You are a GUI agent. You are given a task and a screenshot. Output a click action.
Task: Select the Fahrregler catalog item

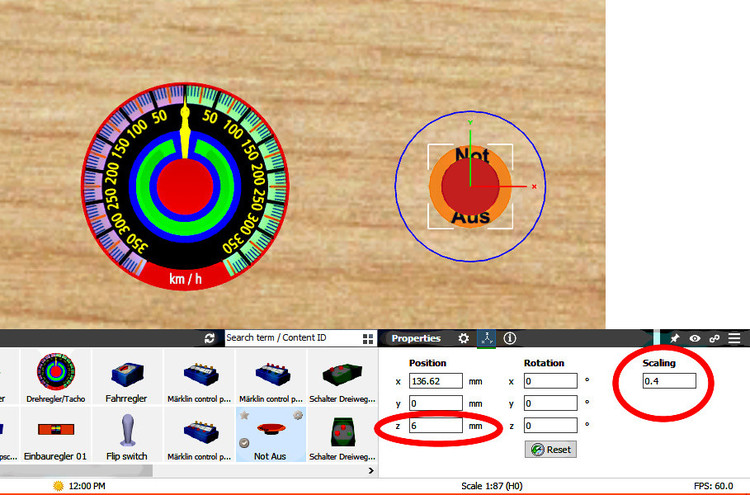pyautogui.click(x=126, y=377)
